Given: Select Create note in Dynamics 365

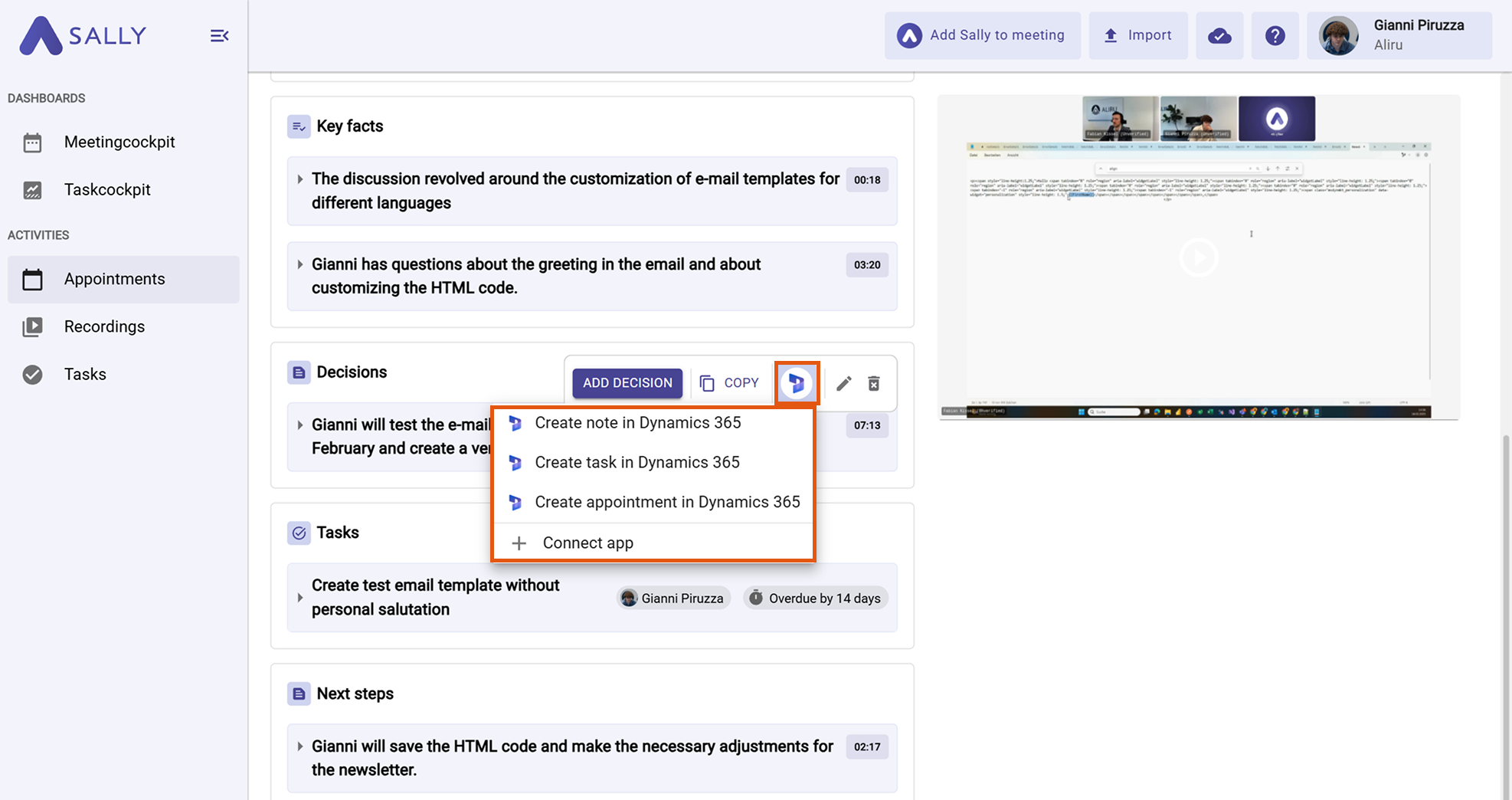Looking at the screenshot, I should [653, 423].
